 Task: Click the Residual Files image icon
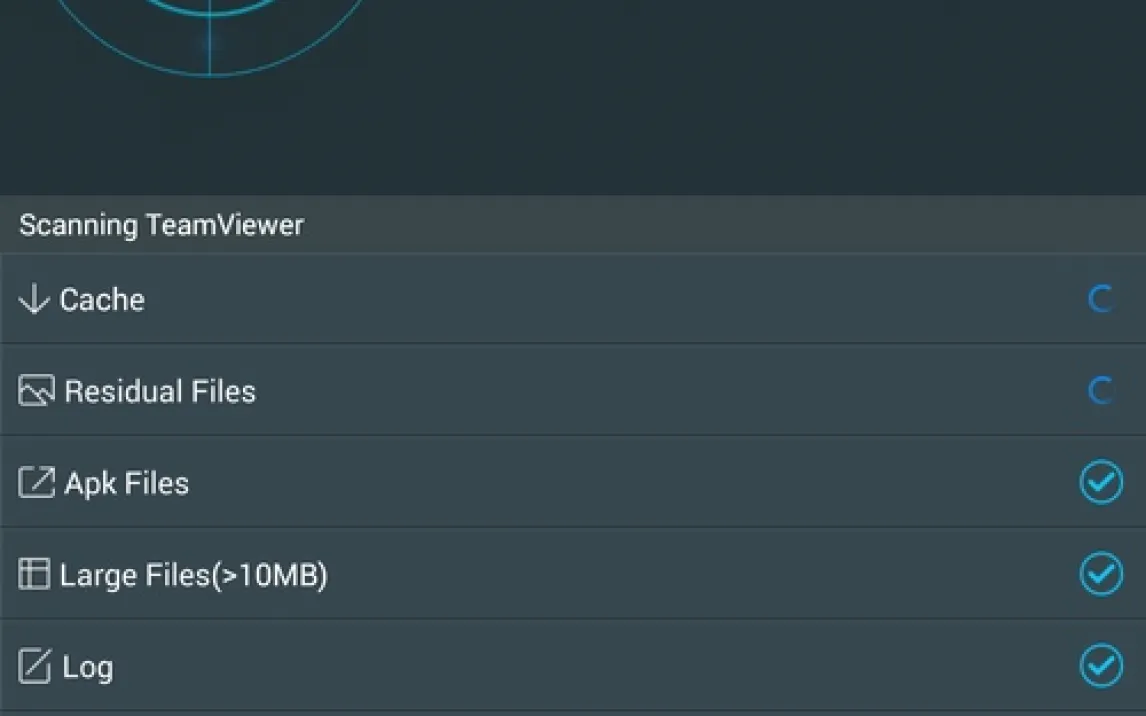[x=36, y=390]
